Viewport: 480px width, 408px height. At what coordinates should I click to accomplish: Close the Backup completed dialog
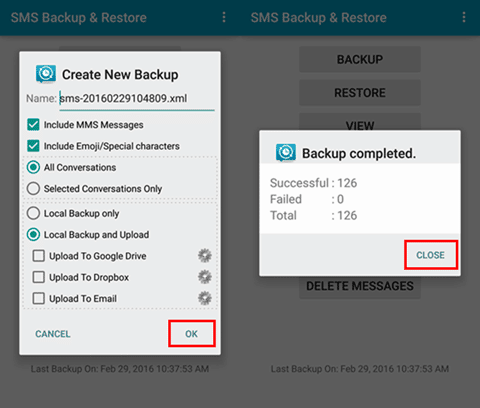pyautogui.click(x=431, y=255)
